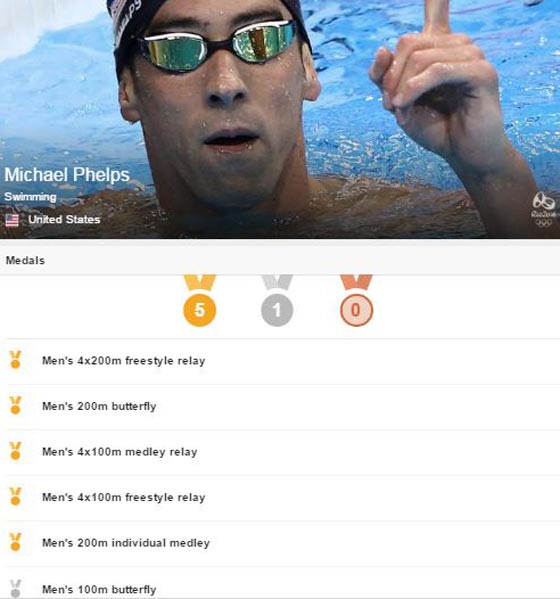Click the Rio 2016 Olympic logo
560x599 pixels.
coord(544,210)
